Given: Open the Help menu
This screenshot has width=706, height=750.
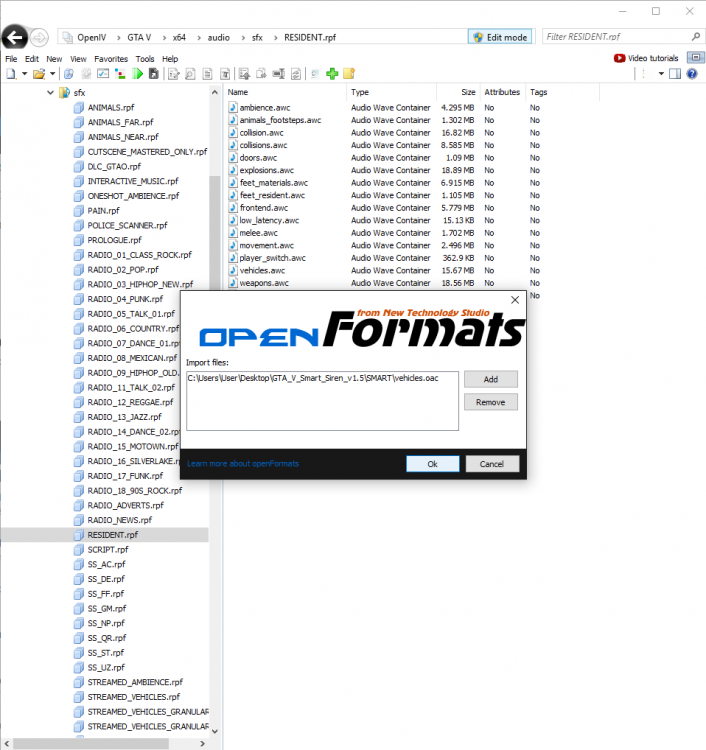Looking at the screenshot, I should coord(170,59).
